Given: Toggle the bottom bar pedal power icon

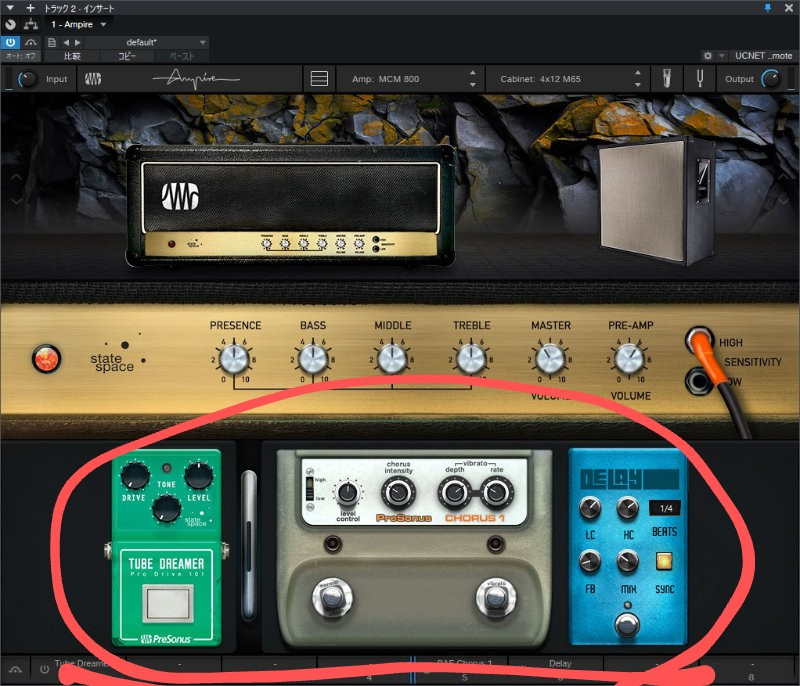Looking at the screenshot, I should 44,669.
